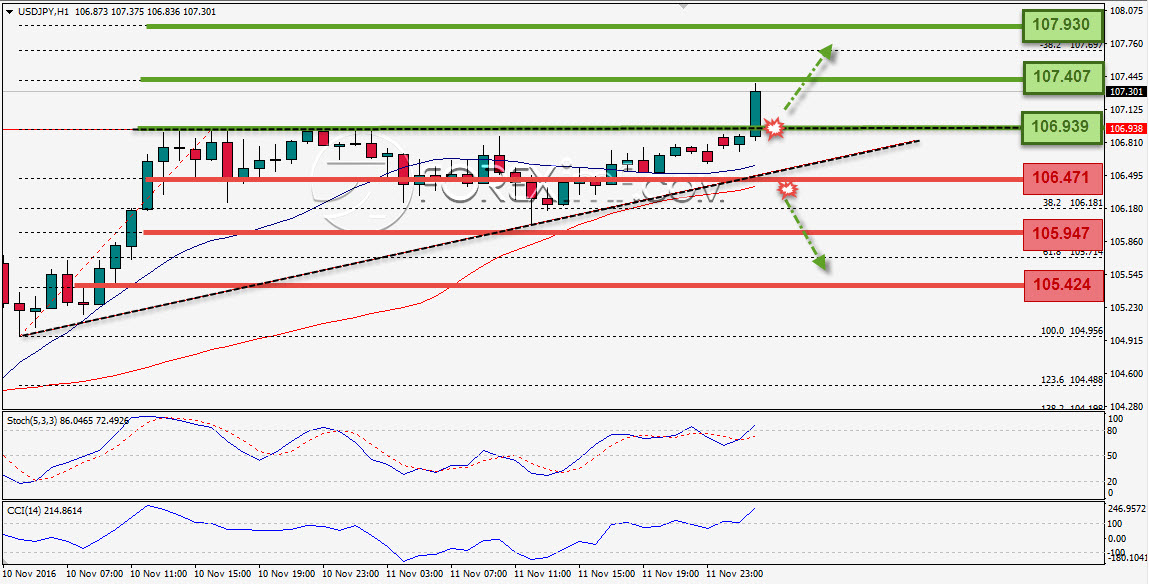Click price scale value 105.545

(1127, 275)
